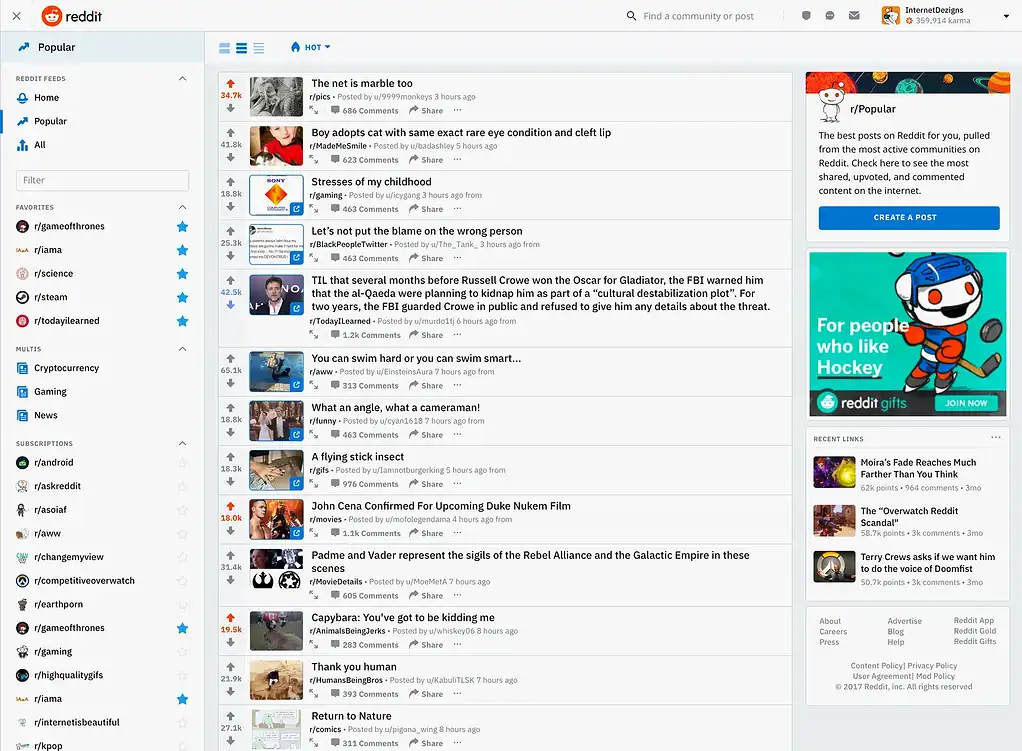Open comments icon on 'Return to Nature'
1022x751 pixels.
pos(335,743)
